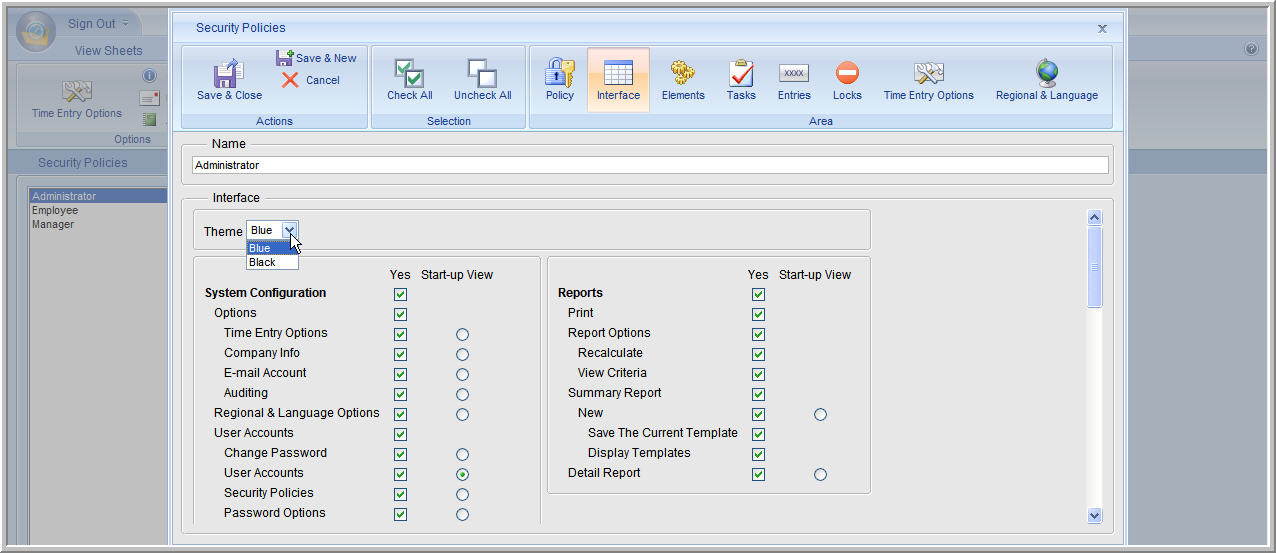This screenshot has height=553, width=1276.
Task: Set Time Entry Options as start-up view
Action: (462, 334)
